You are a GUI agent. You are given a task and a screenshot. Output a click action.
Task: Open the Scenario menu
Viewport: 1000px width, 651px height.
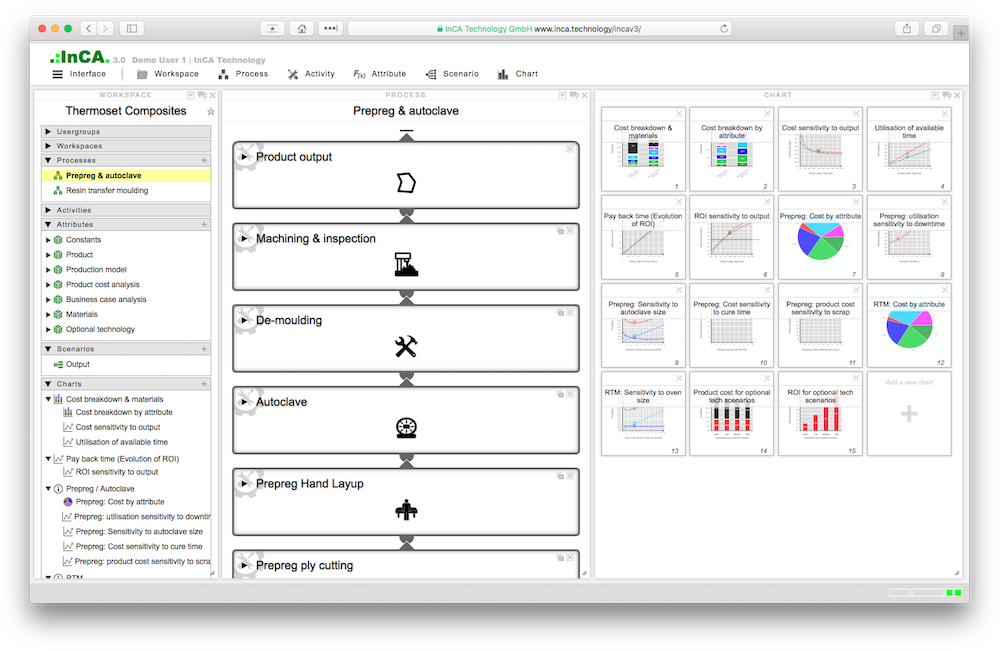[452, 74]
